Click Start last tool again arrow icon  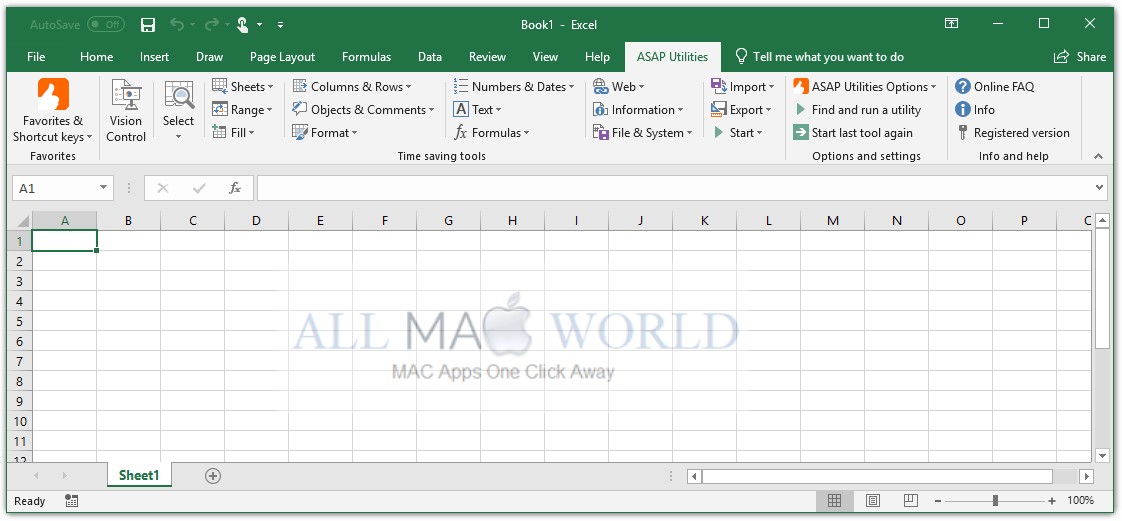(x=801, y=132)
